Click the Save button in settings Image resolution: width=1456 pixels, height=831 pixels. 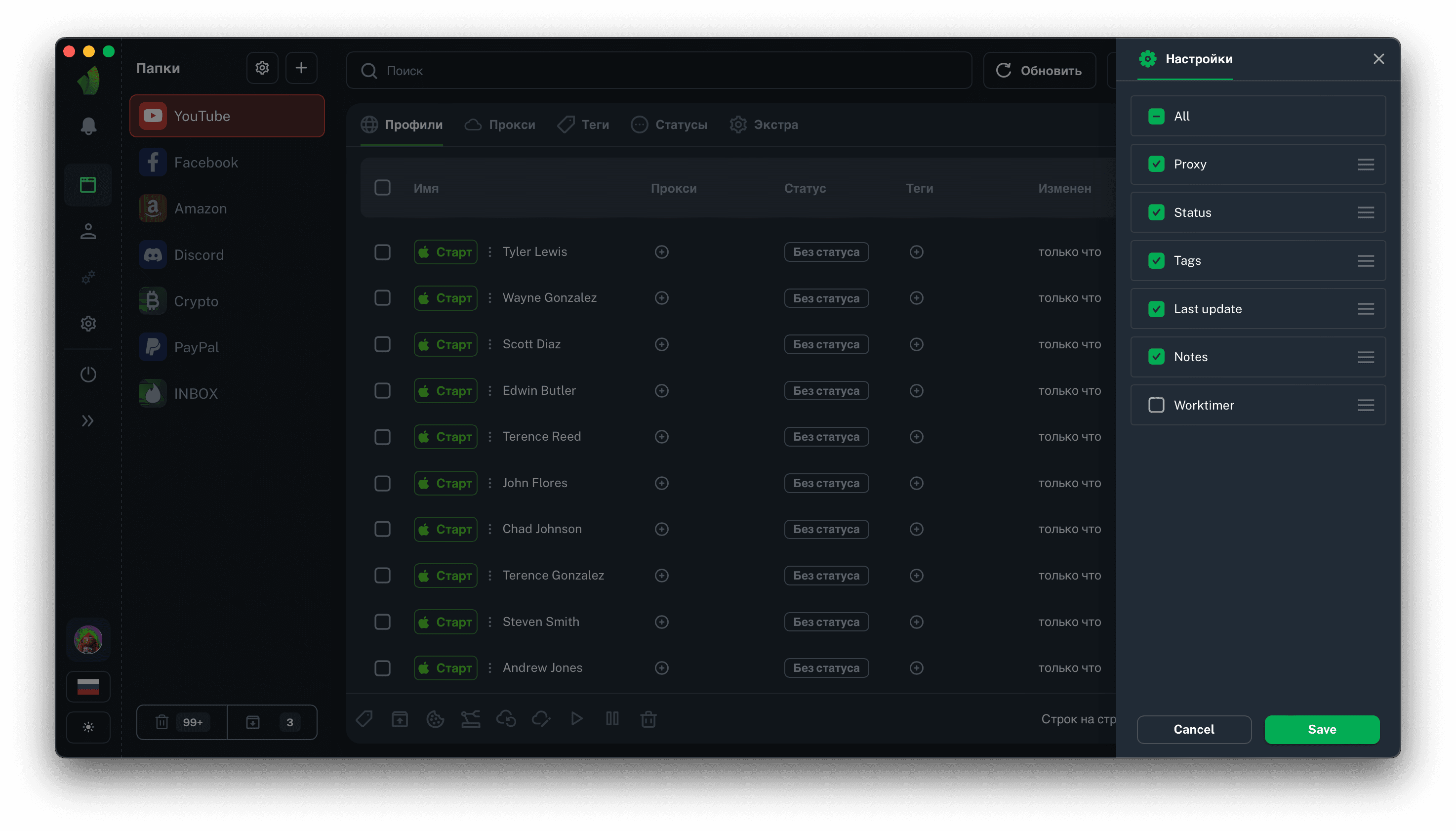1321,729
